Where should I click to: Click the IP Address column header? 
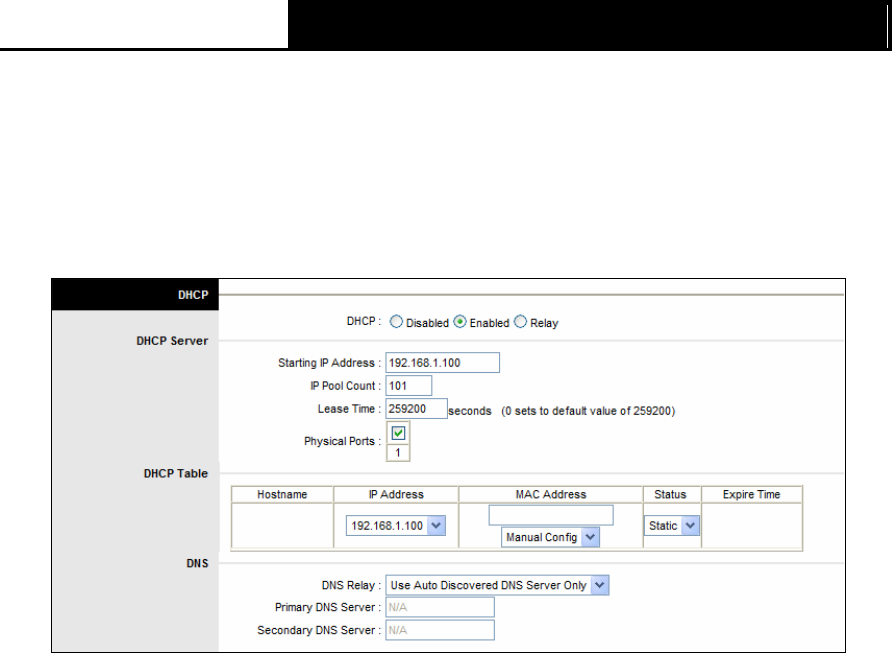[396, 494]
